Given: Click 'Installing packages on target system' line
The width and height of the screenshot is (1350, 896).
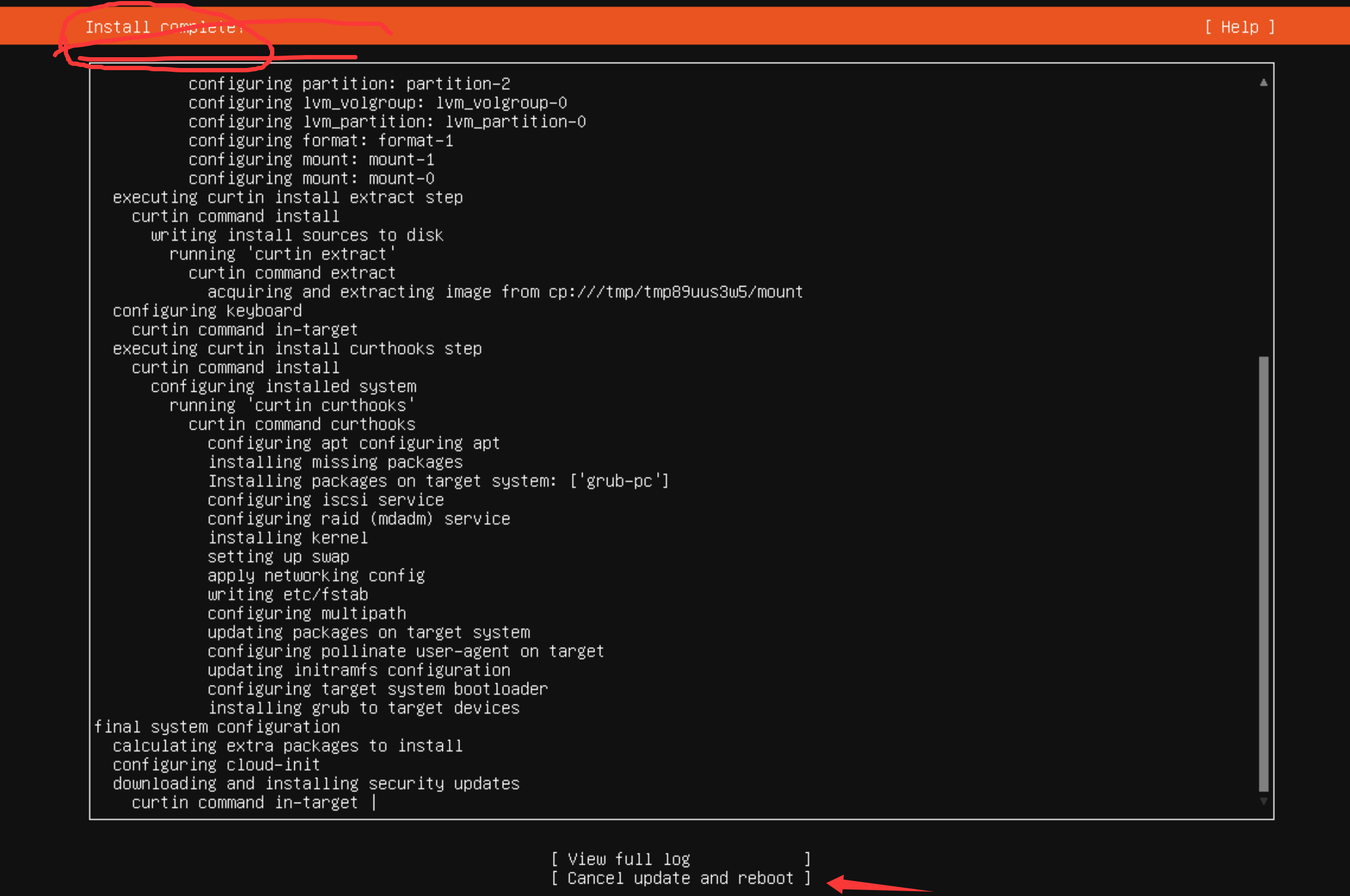Looking at the screenshot, I should [x=438, y=481].
